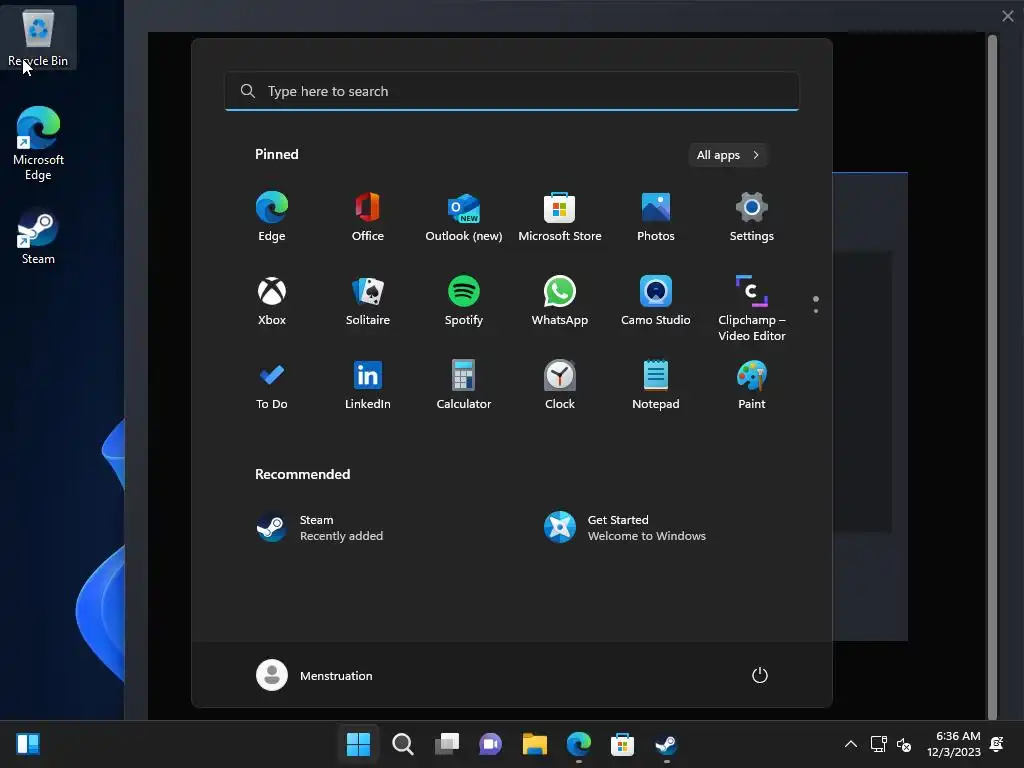Launch the Xbox app
The image size is (1024, 768).
pyautogui.click(x=272, y=301)
